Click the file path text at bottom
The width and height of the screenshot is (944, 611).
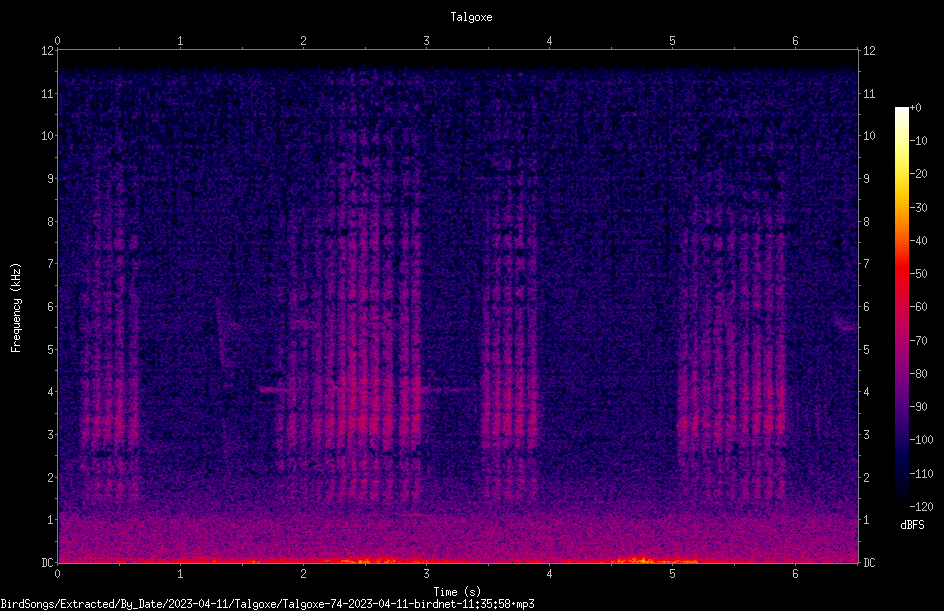click(267, 604)
